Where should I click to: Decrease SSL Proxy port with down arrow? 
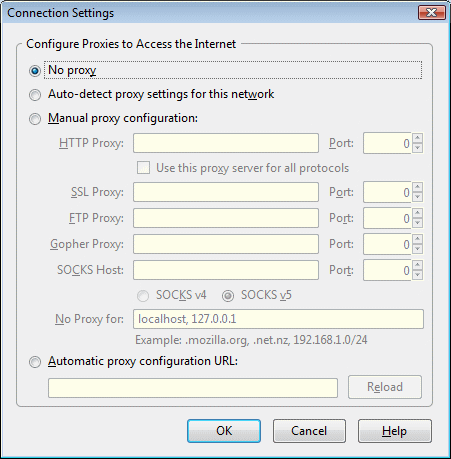[x=417, y=197]
